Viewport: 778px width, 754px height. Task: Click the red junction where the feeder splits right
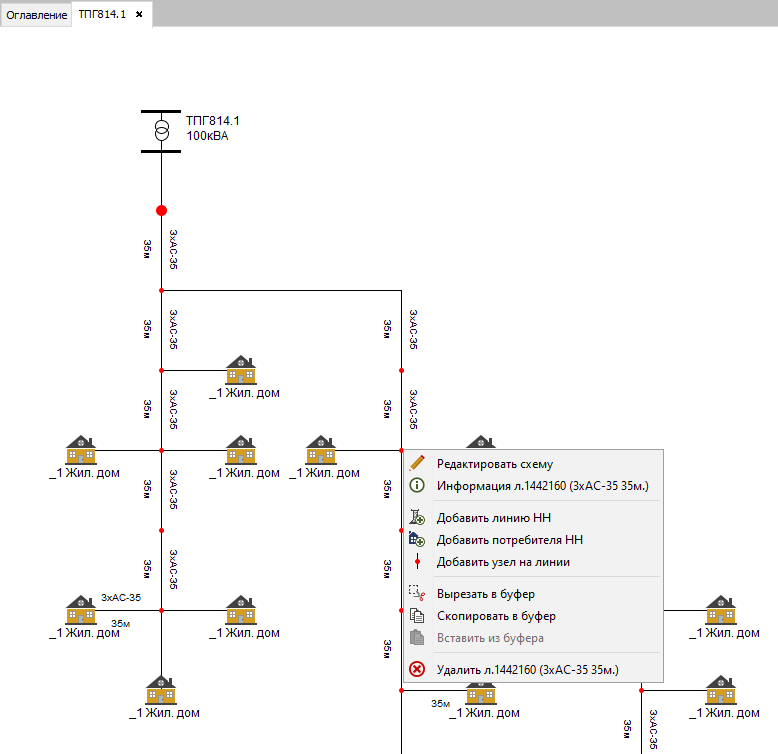click(161, 290)
